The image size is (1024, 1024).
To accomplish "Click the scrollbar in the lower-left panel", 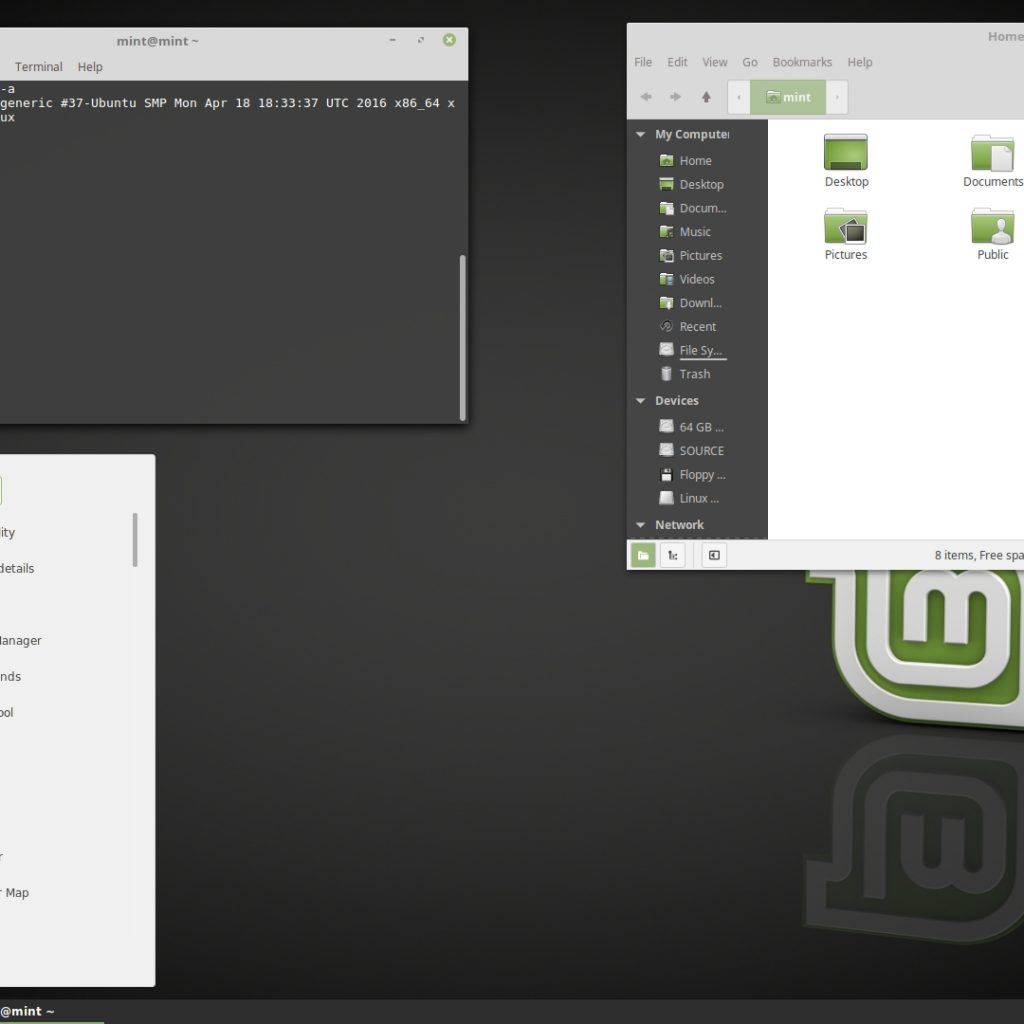I will pyautogui.click(x=135, y=539).
